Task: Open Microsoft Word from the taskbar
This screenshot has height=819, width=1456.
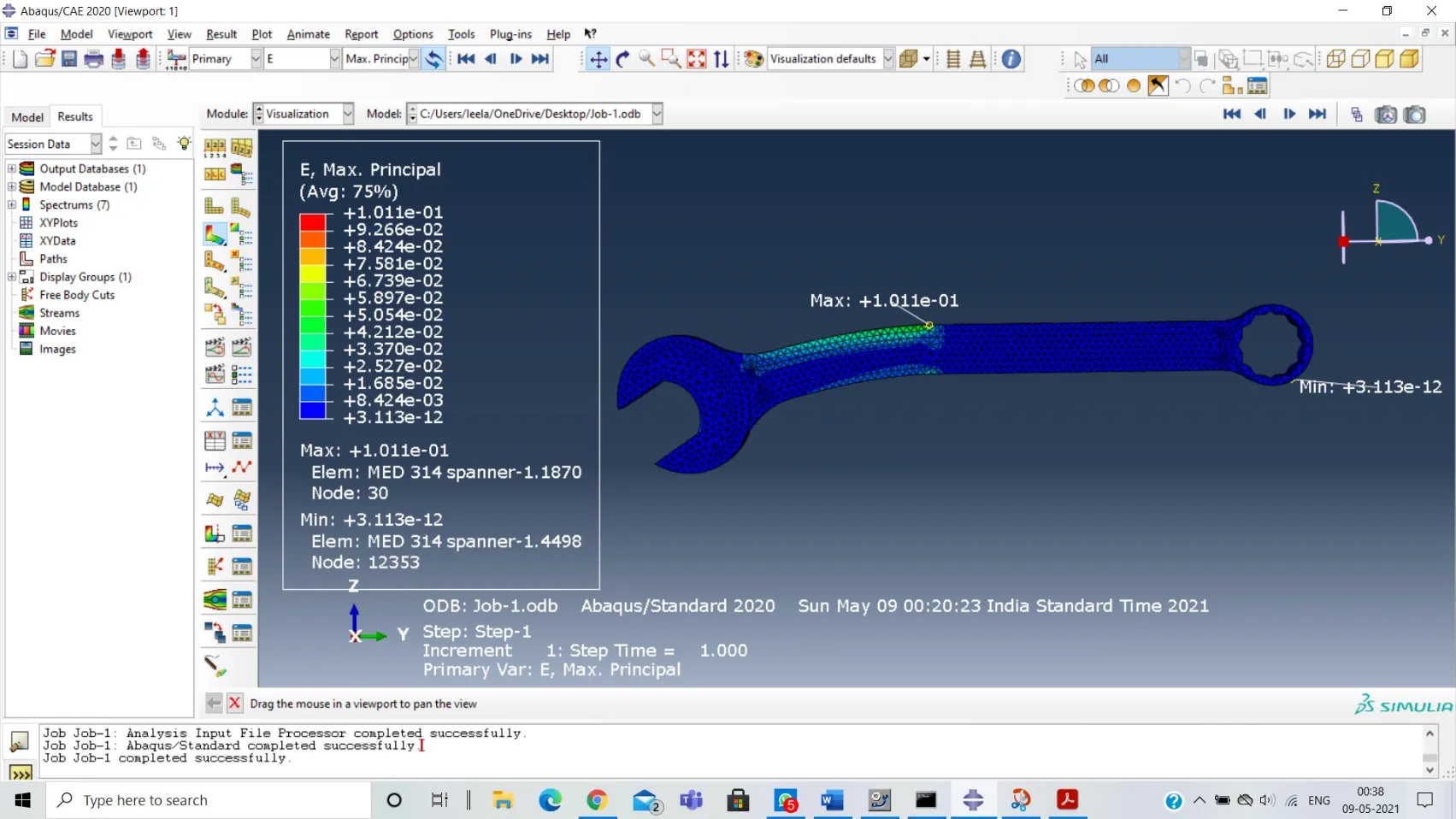Action: 831,800
